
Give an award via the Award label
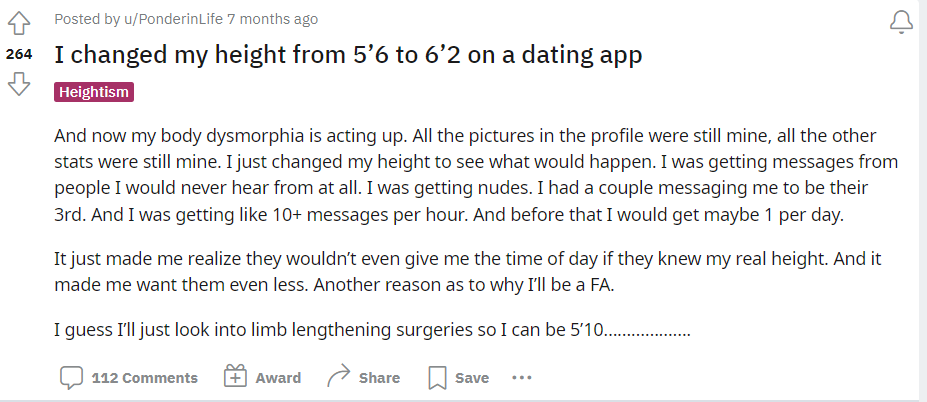[x=278, y=378]
